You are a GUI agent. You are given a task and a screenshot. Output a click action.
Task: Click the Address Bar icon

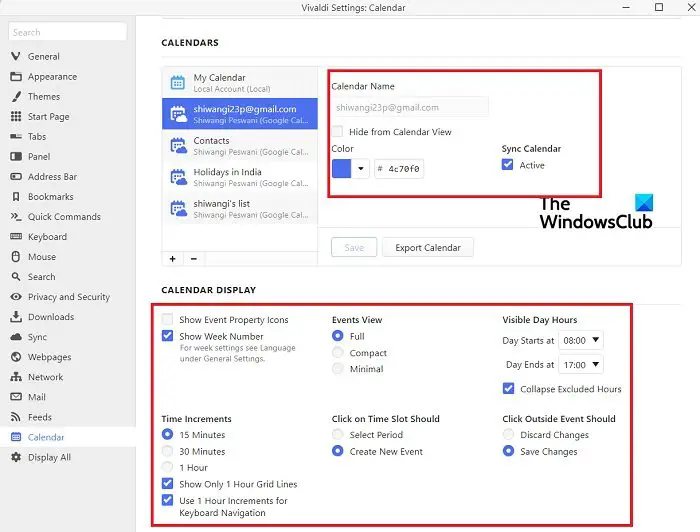point(16,176)
